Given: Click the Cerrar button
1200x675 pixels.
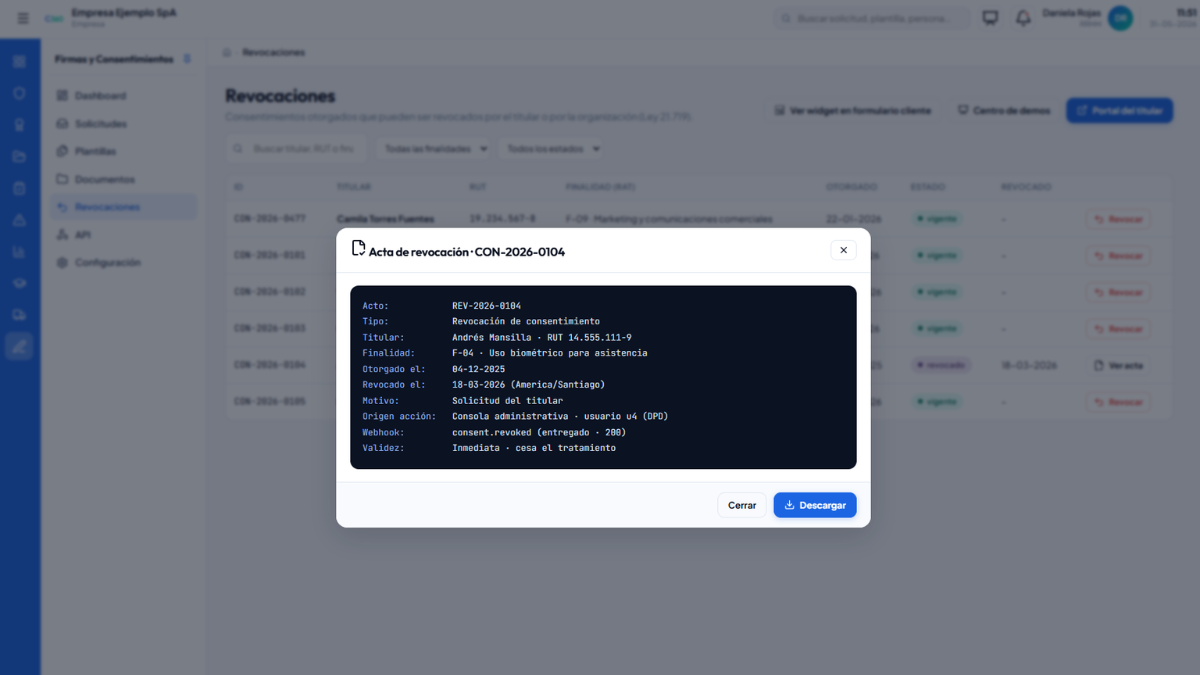Looking at the screenshot, I should (742, 505).
